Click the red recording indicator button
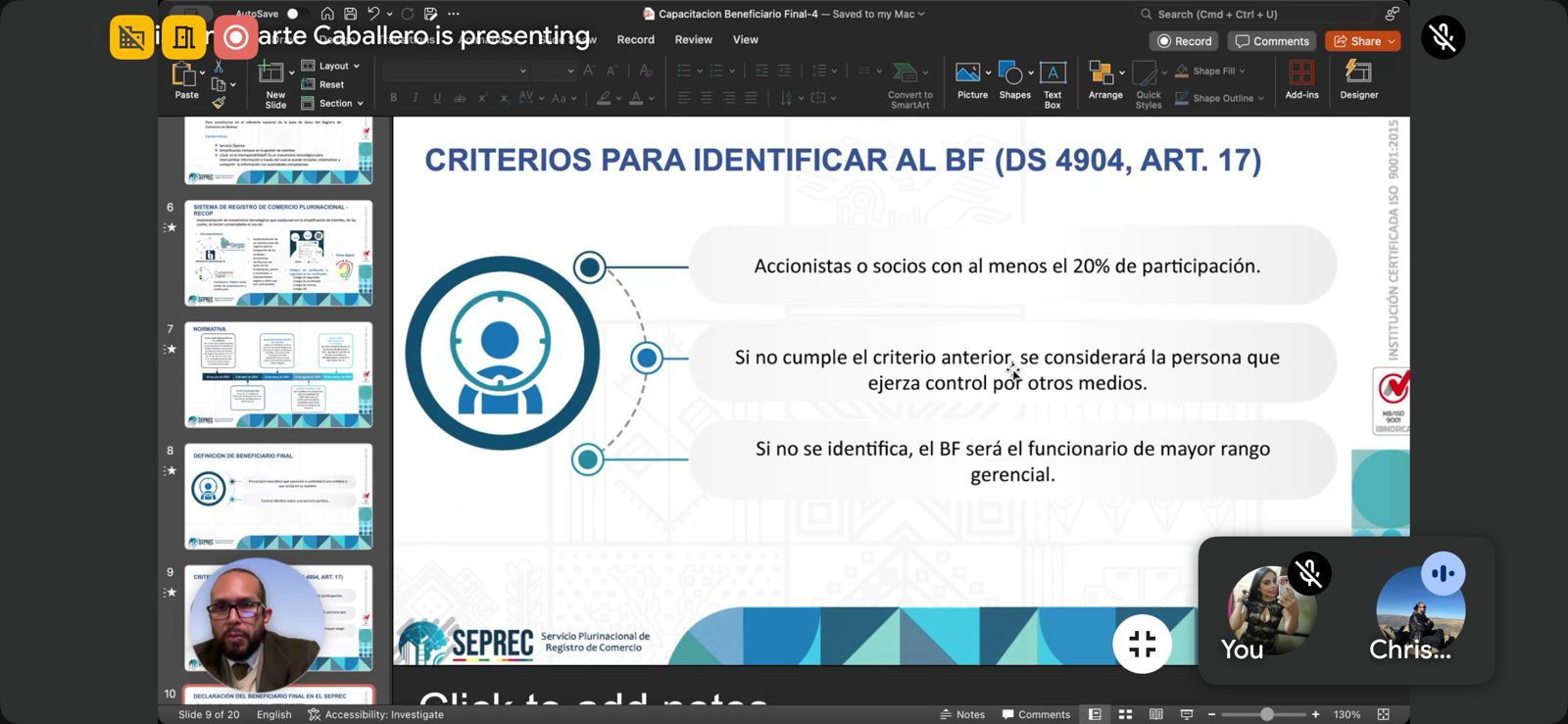This screenshot has width=1568, height=724. pos(235,37)
